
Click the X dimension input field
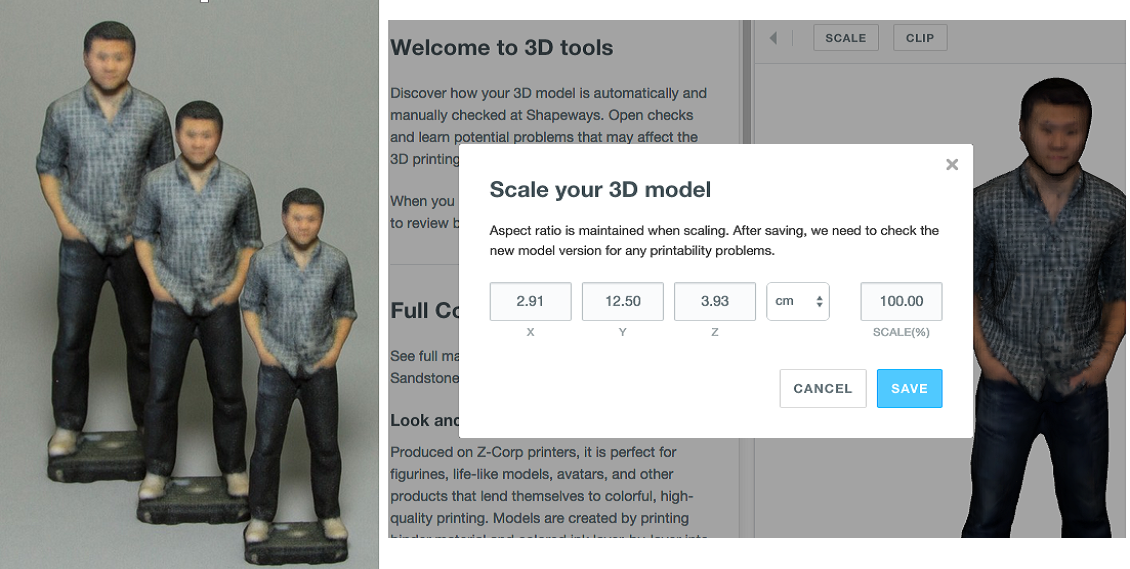coord(530,301)
